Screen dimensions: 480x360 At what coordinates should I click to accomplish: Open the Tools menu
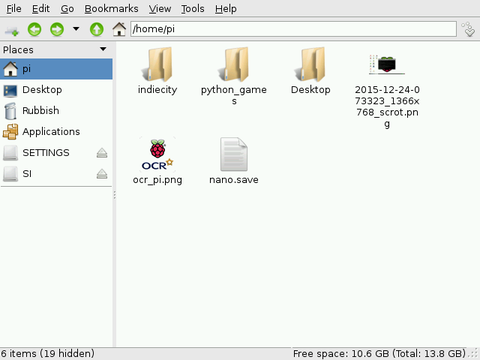click(x=193, y=8)
